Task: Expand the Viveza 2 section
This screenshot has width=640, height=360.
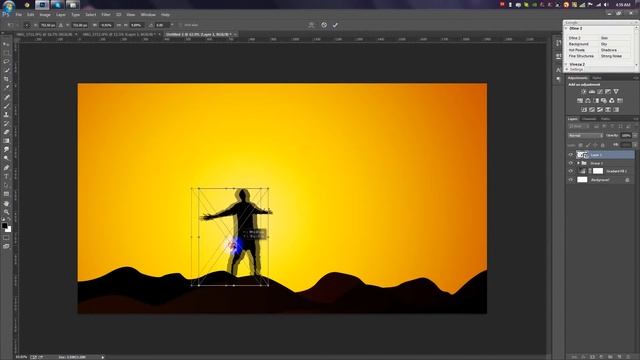Action: click(566, 64)
